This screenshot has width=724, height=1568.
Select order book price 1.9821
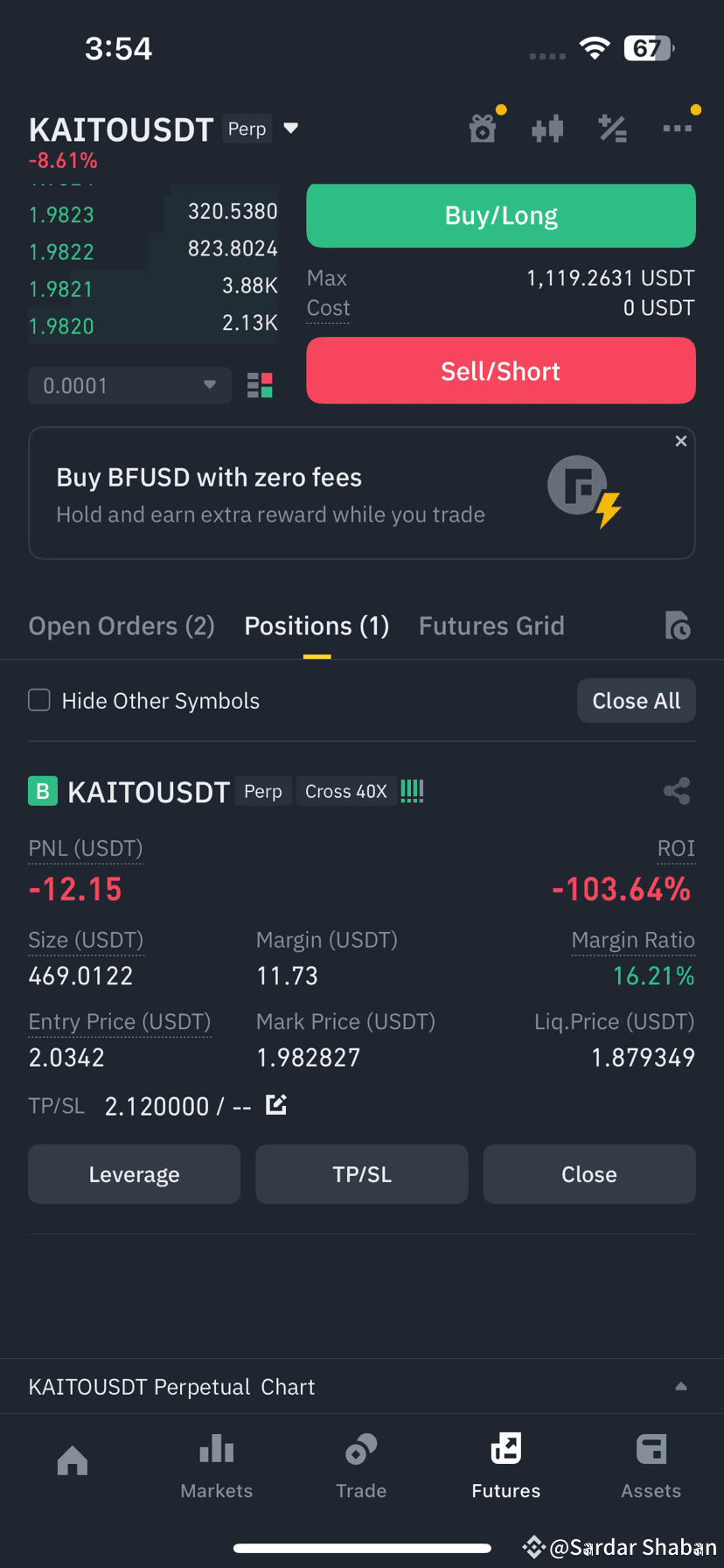pos(61,289)
